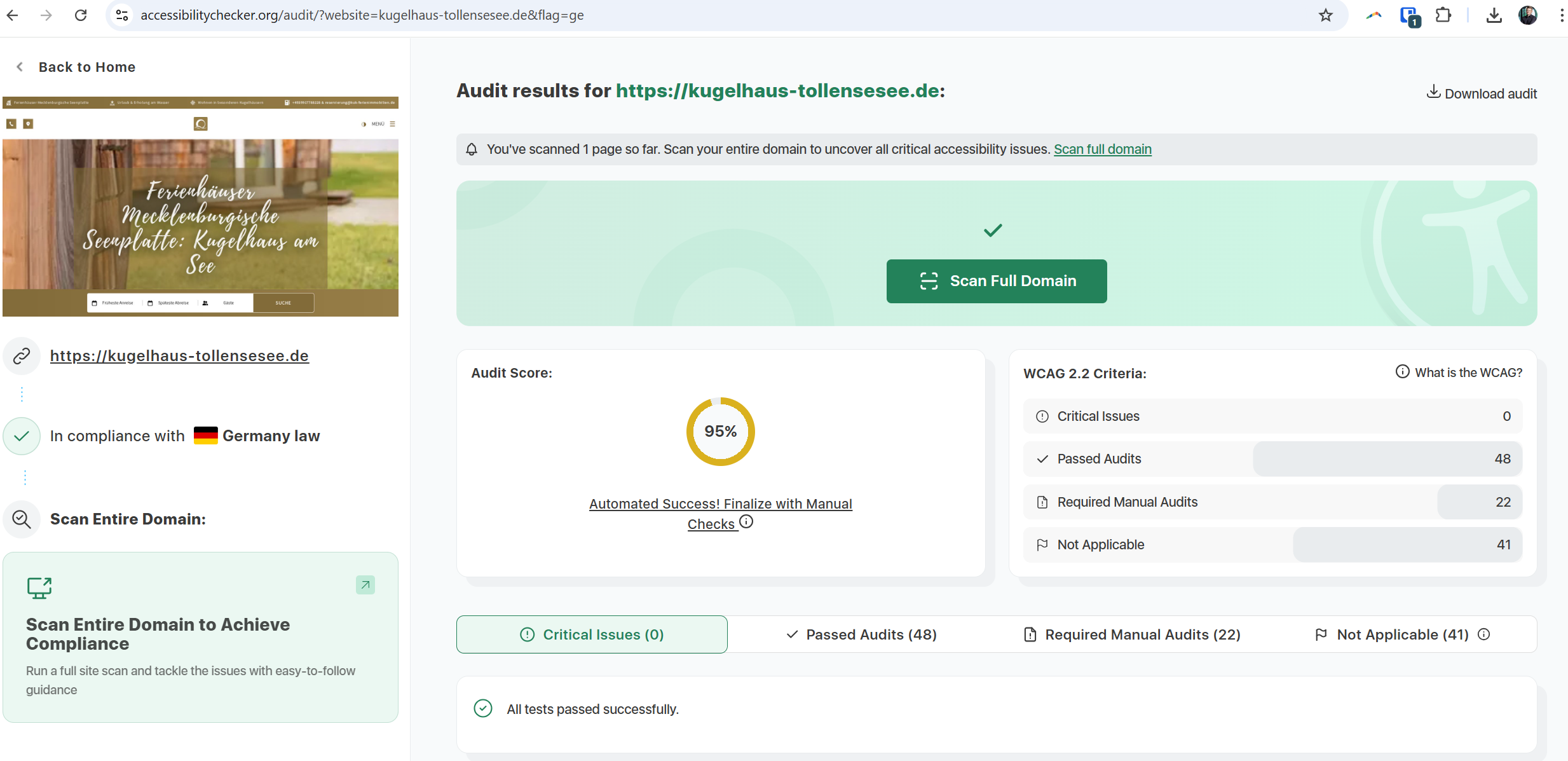Open the Scan full domain inline link
1568x761 pixels.
point(1102,149)
